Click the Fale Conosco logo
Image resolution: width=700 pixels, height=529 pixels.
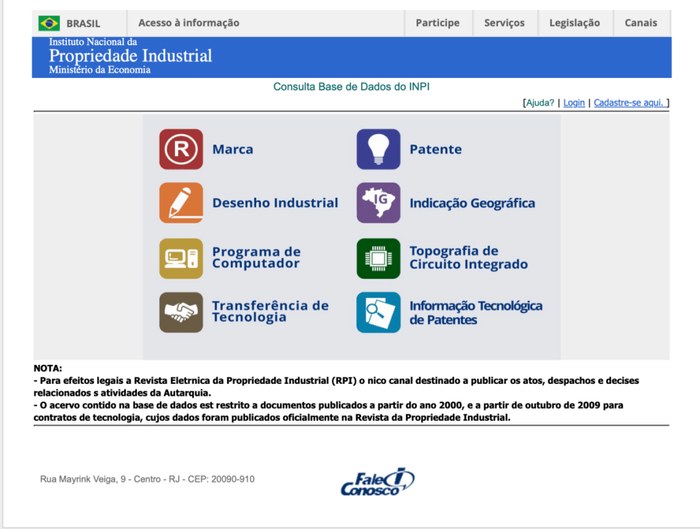pyautogui.click(x=378, y=482)
